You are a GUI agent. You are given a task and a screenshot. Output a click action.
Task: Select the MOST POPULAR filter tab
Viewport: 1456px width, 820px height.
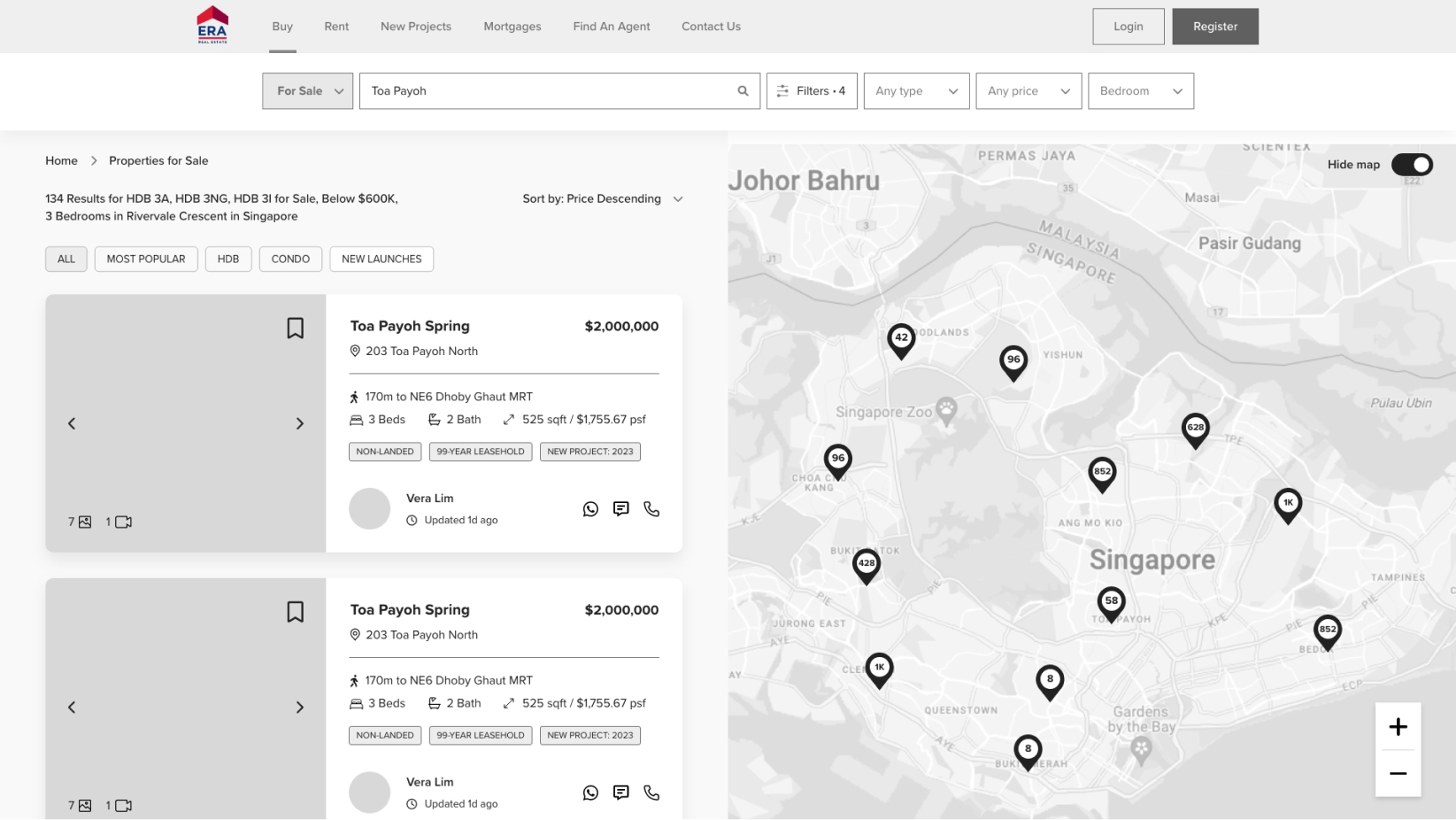click(146, 259)
